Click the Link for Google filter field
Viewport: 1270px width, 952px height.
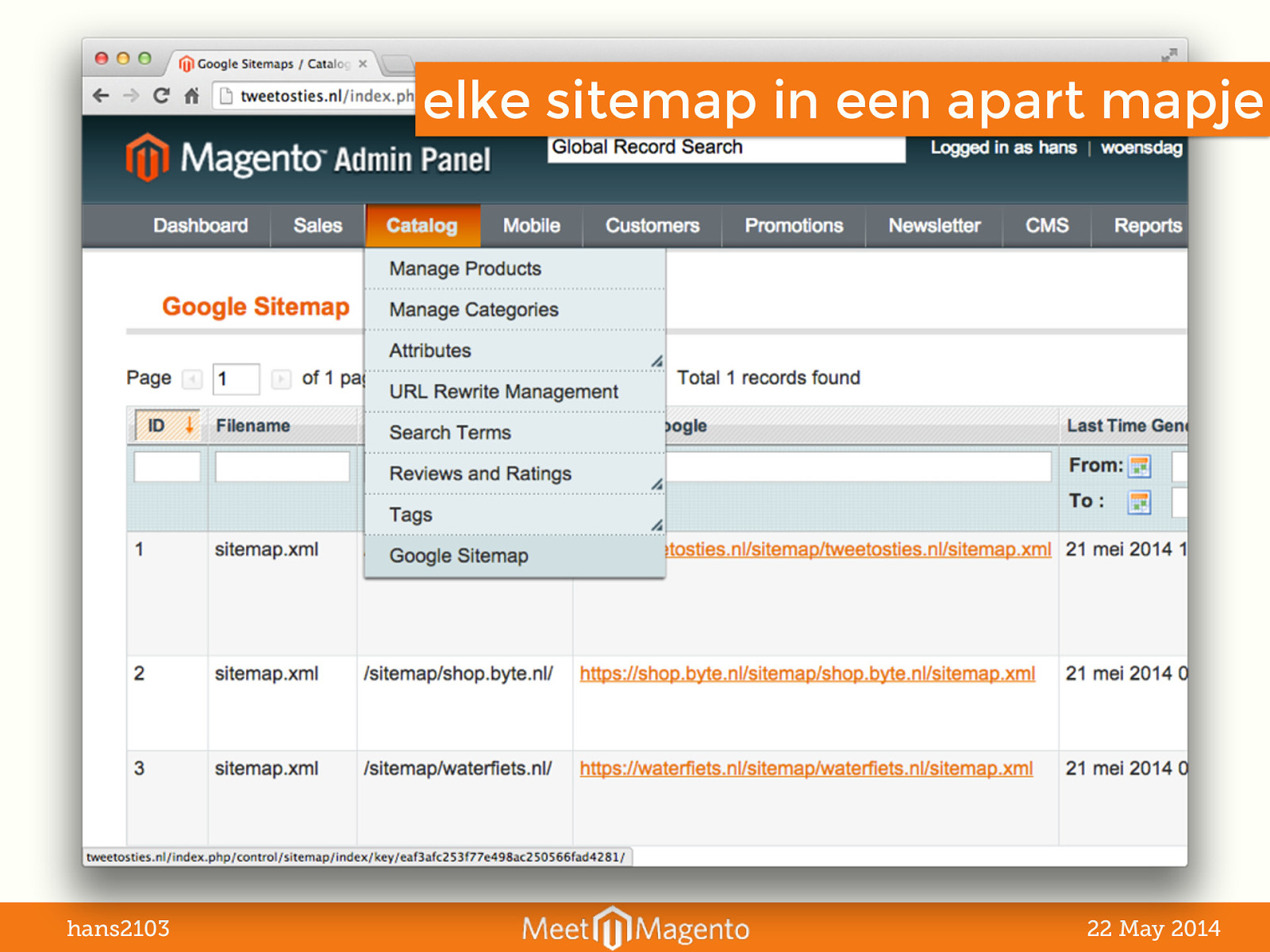[x=857, y=466]
